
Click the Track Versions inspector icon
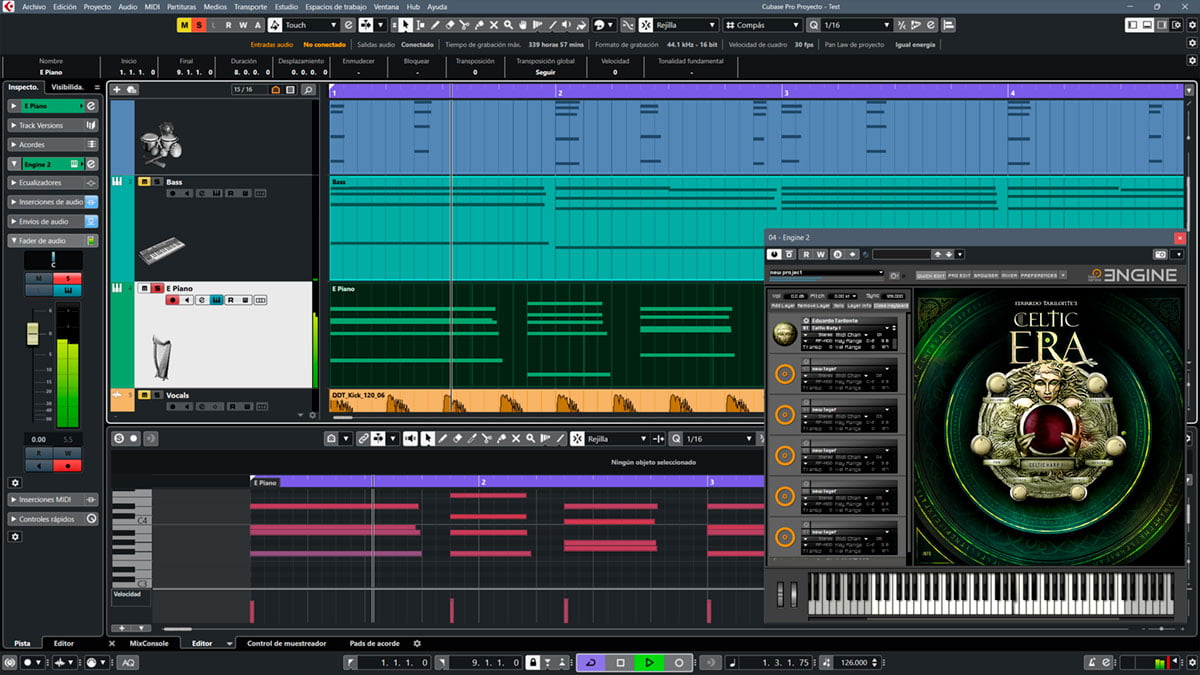coord(91,125)
